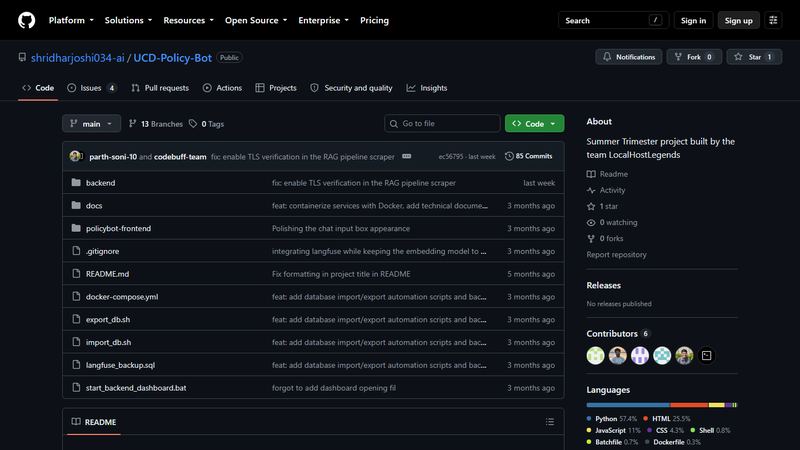
Task: Click the file icon beside docker-compose.yml
Action: pos(76,296)
